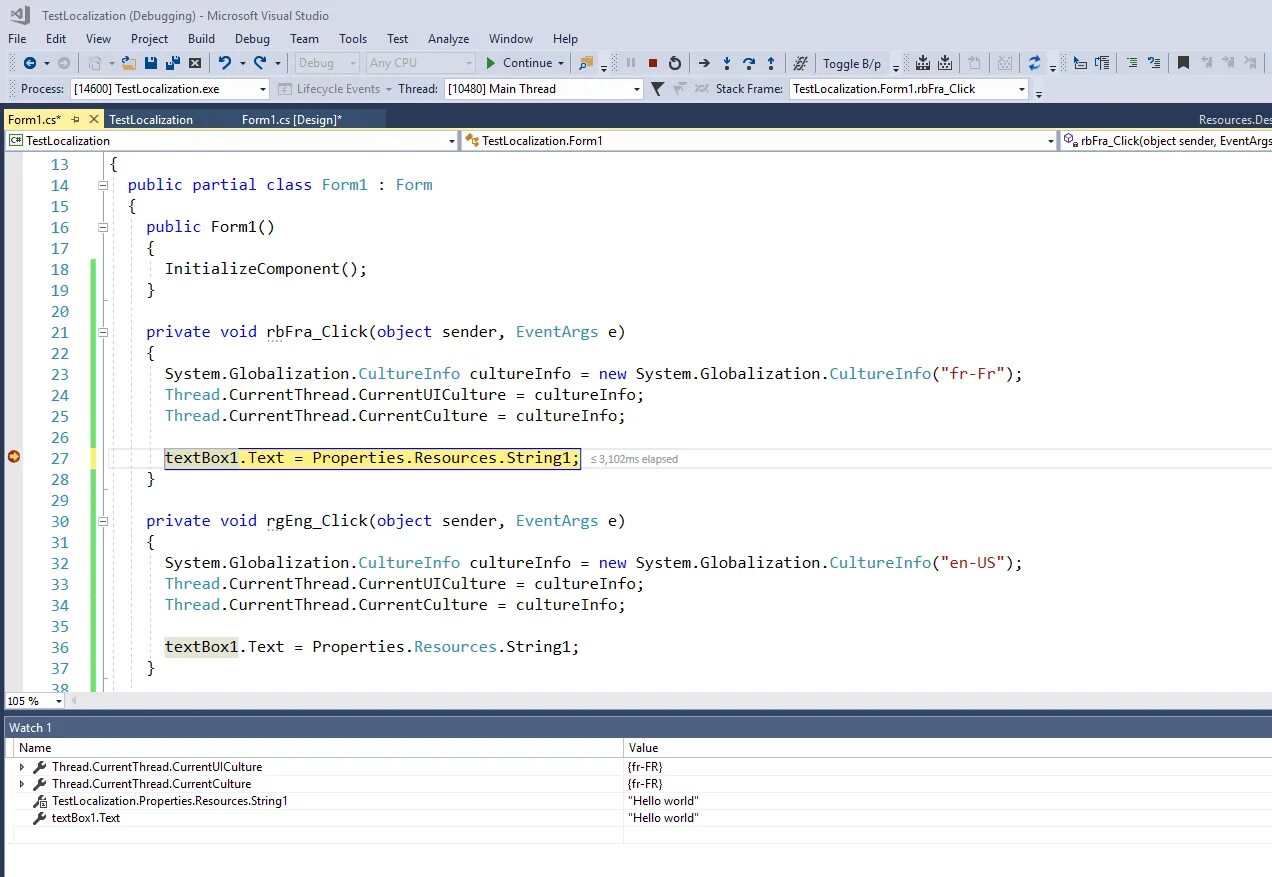Click the Undo arrow icon

tap(224, 63)
